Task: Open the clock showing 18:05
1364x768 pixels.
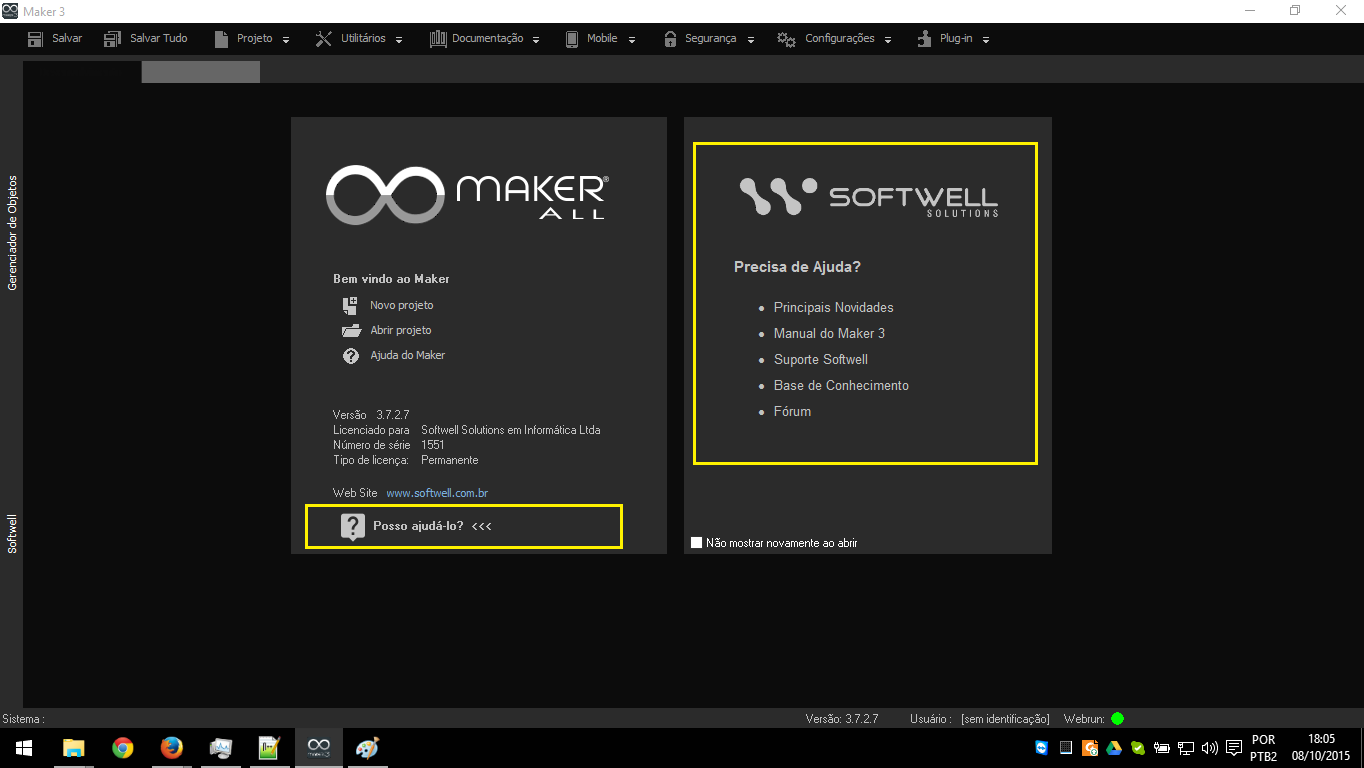Action: [x=1321, y=748]
